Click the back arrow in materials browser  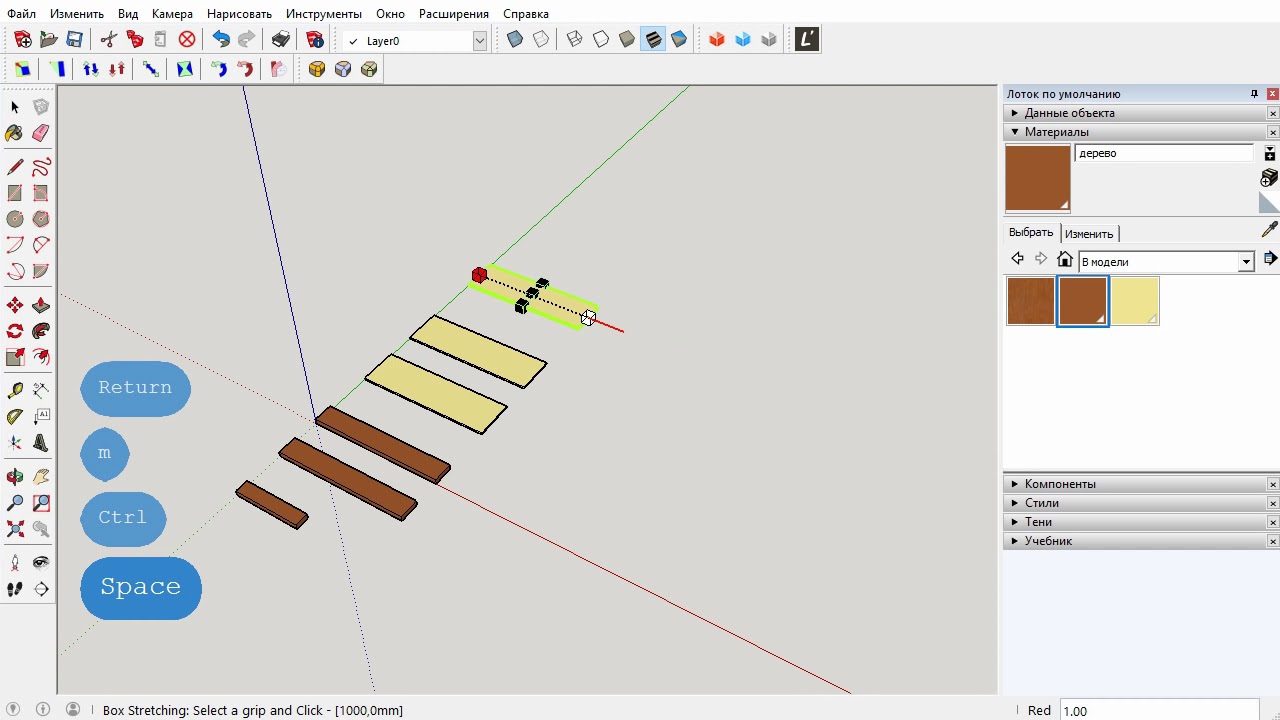pos(1017,259)
